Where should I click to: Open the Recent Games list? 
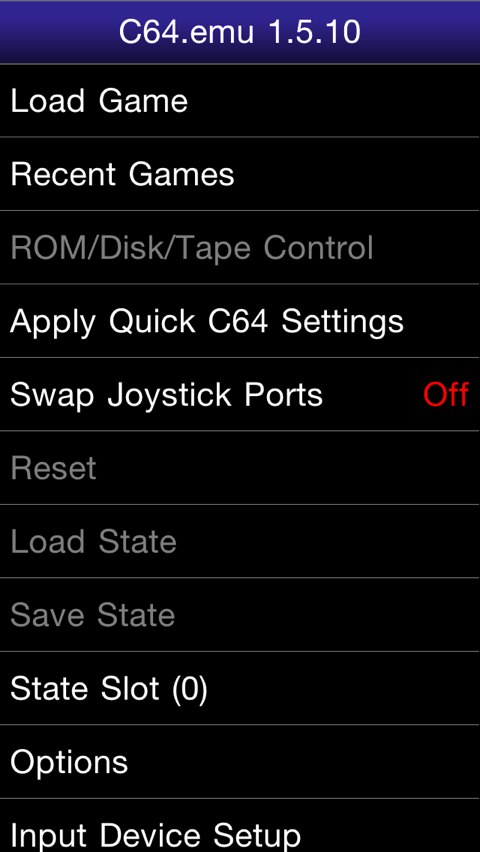pyautogui.click(x=240, y=174)
